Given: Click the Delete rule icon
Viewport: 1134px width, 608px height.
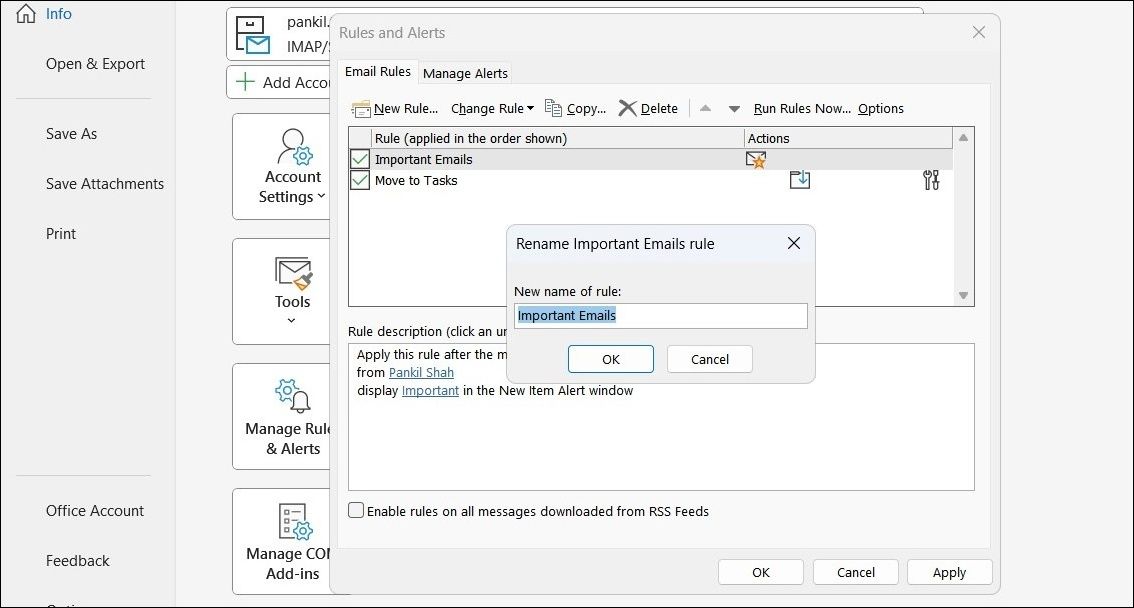Looking at the screenshot, I should pyautogui.click(x=627, y=108).
